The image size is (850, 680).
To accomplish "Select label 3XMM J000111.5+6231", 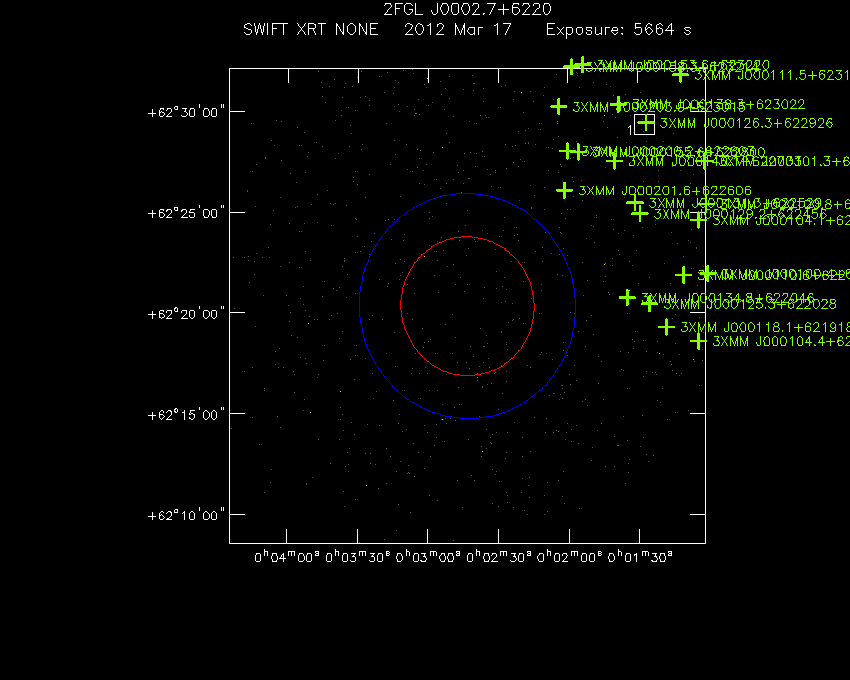I will (x=772, y=75).
